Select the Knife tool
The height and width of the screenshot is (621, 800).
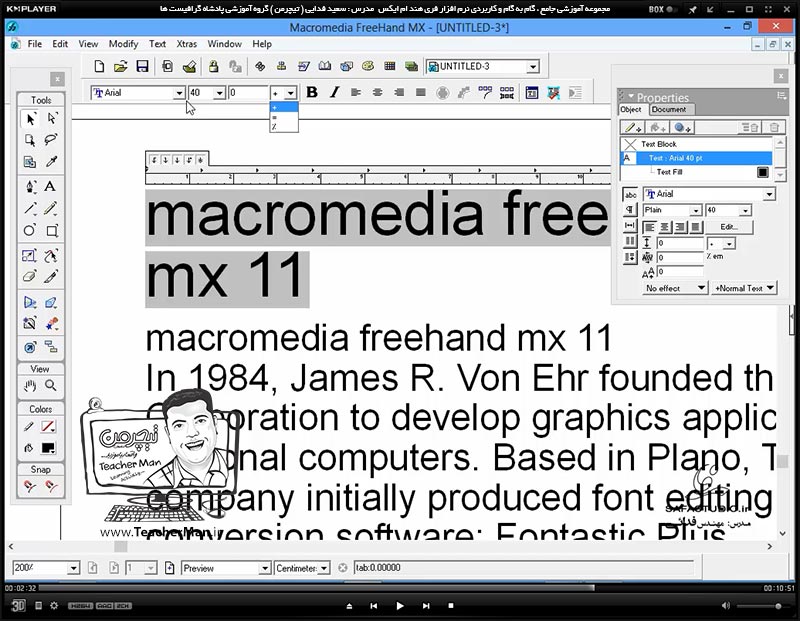[x=52, y=277]
